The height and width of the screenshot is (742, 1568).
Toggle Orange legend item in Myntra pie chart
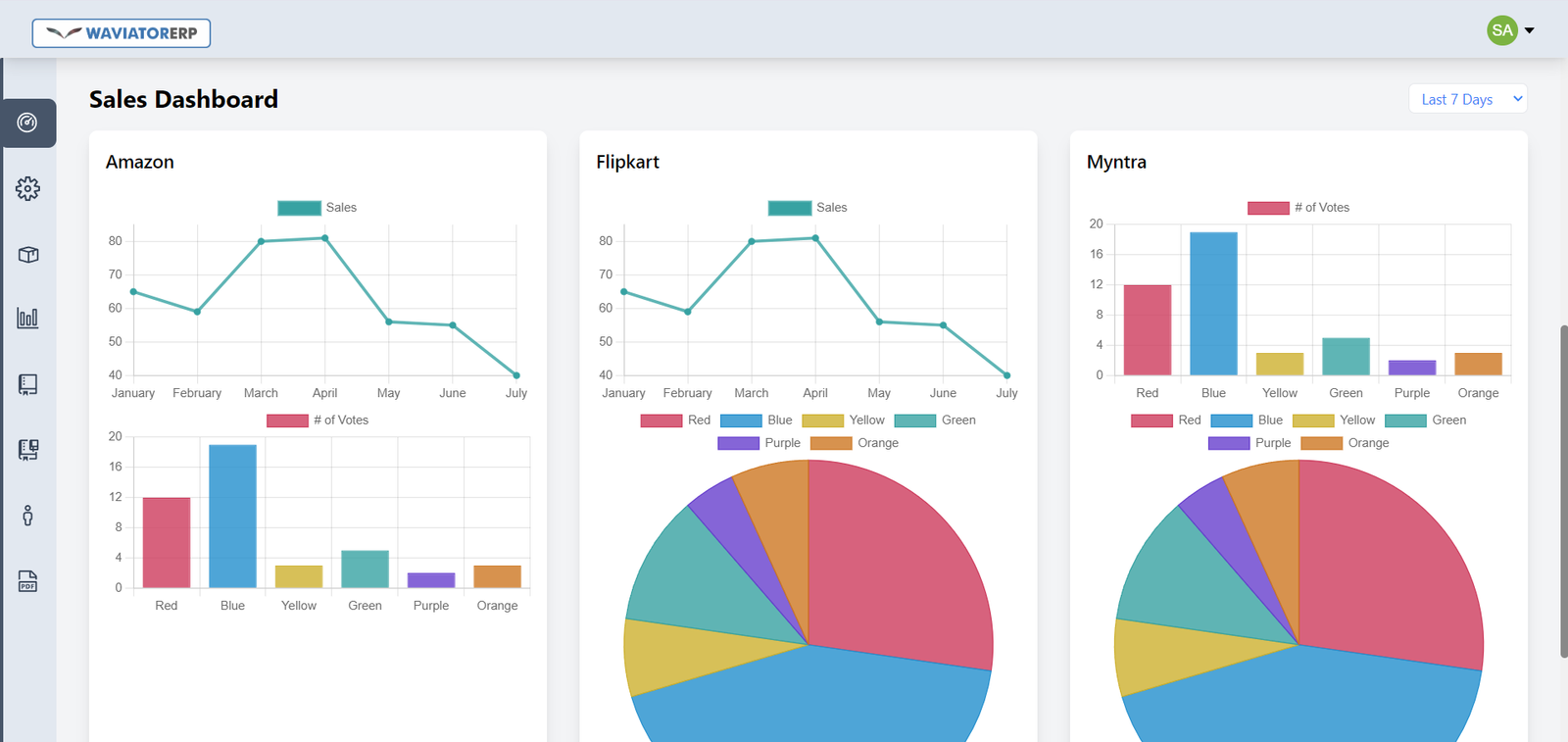(1345, 443)
